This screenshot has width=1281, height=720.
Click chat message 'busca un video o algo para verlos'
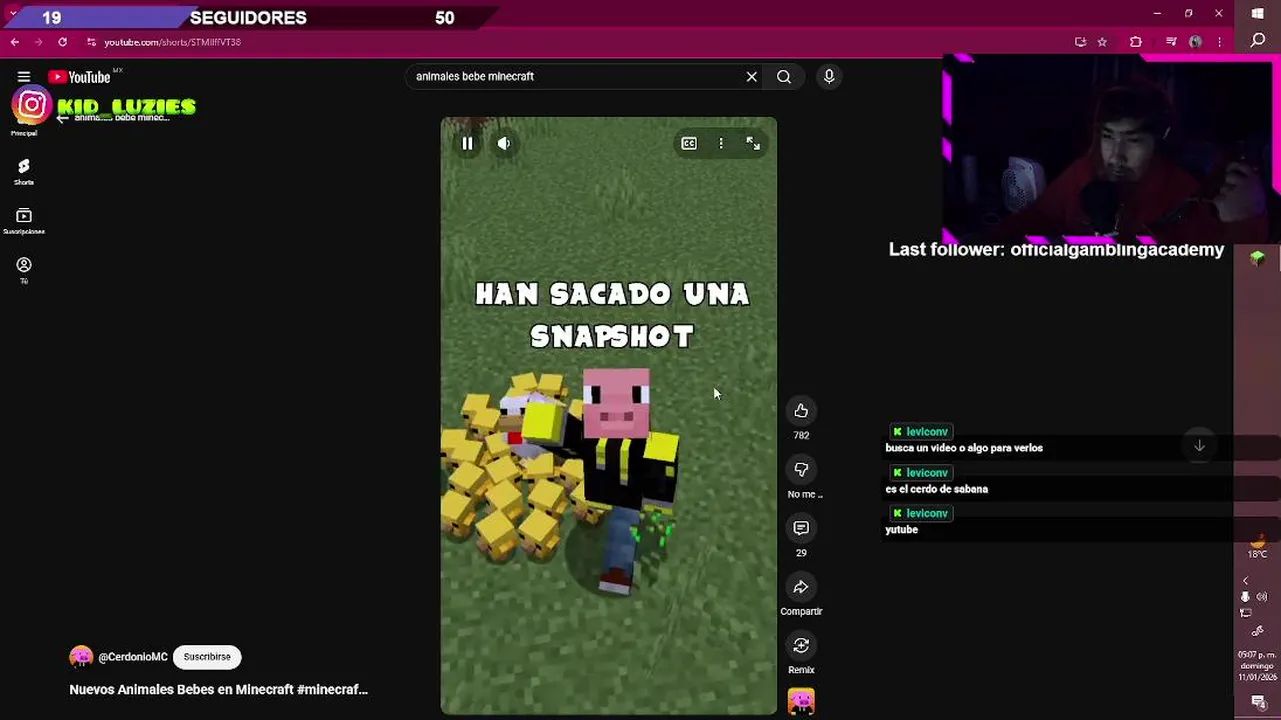click(964, 448)
